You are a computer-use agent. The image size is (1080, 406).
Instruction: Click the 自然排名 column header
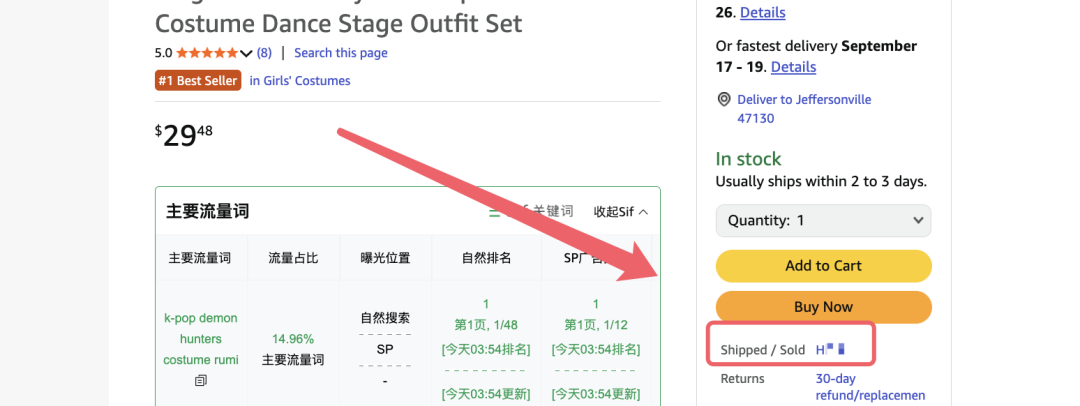click(486, 258)
